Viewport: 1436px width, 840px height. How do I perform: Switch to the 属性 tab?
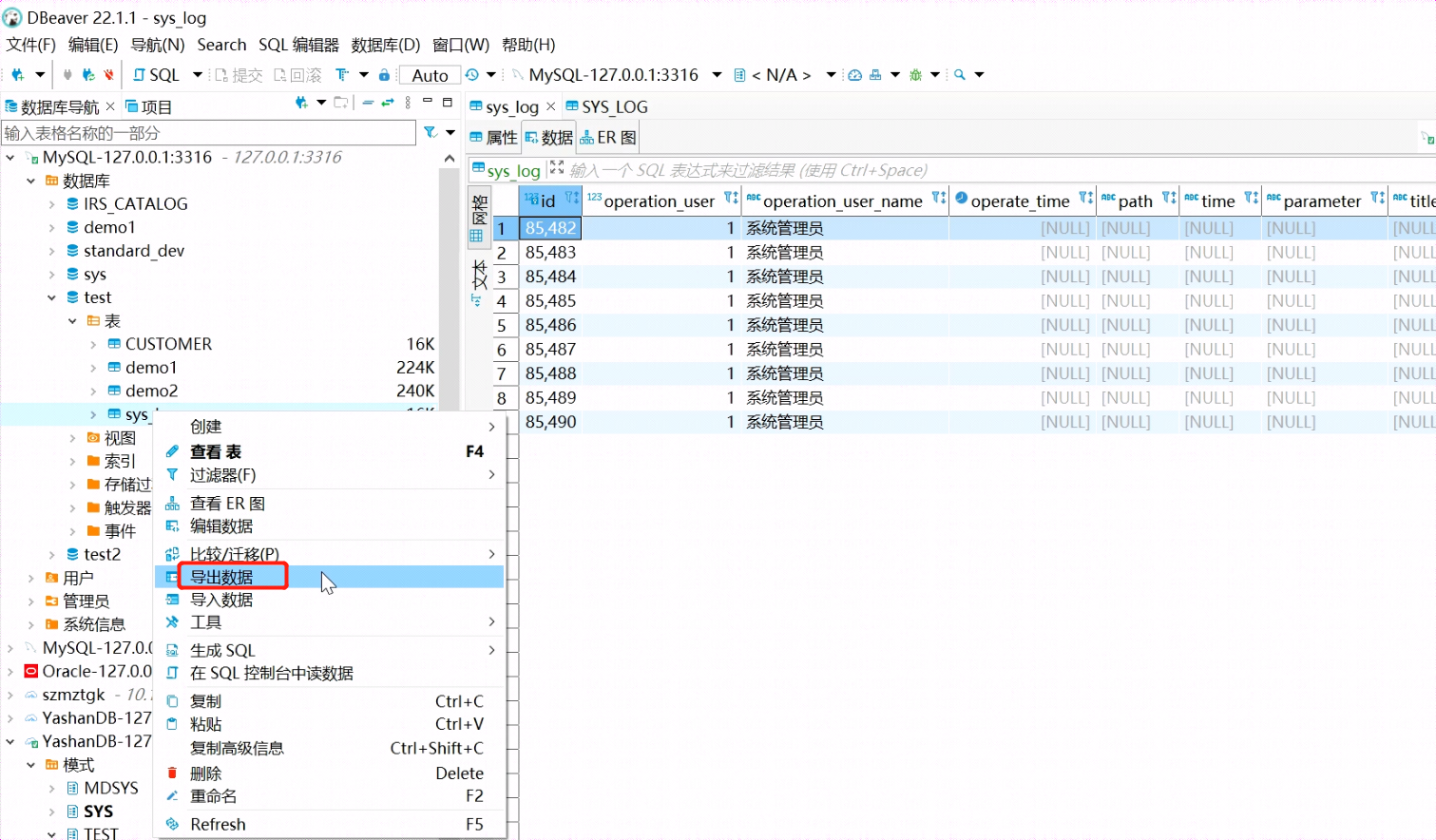493,136
